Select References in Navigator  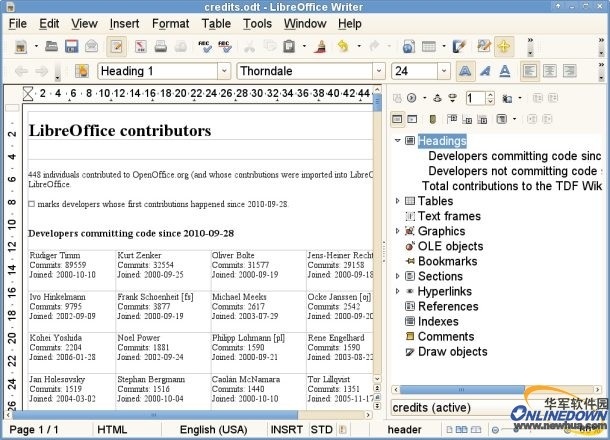coord(448,306)
